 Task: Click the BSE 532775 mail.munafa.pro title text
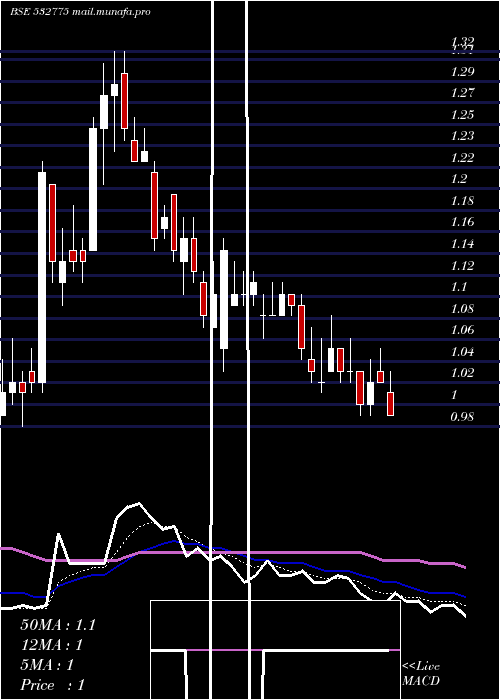point(80,12)
